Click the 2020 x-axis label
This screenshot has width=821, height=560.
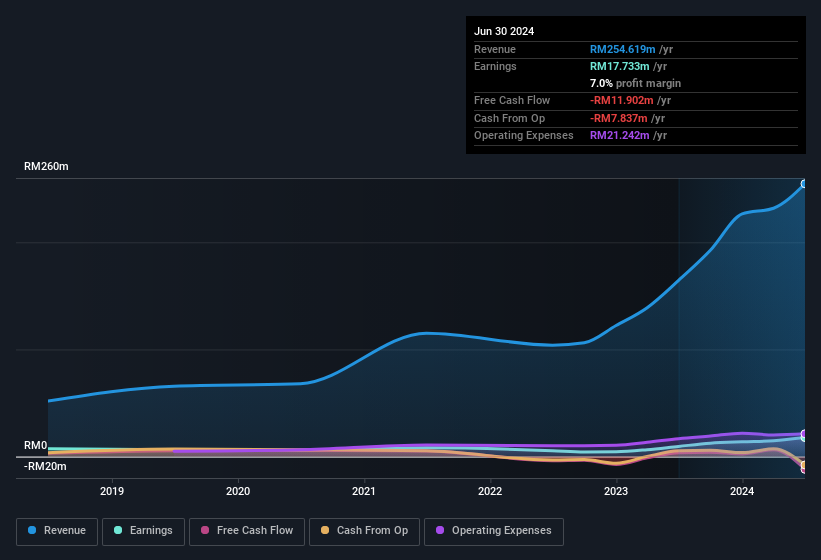click(x=238, y=491)
